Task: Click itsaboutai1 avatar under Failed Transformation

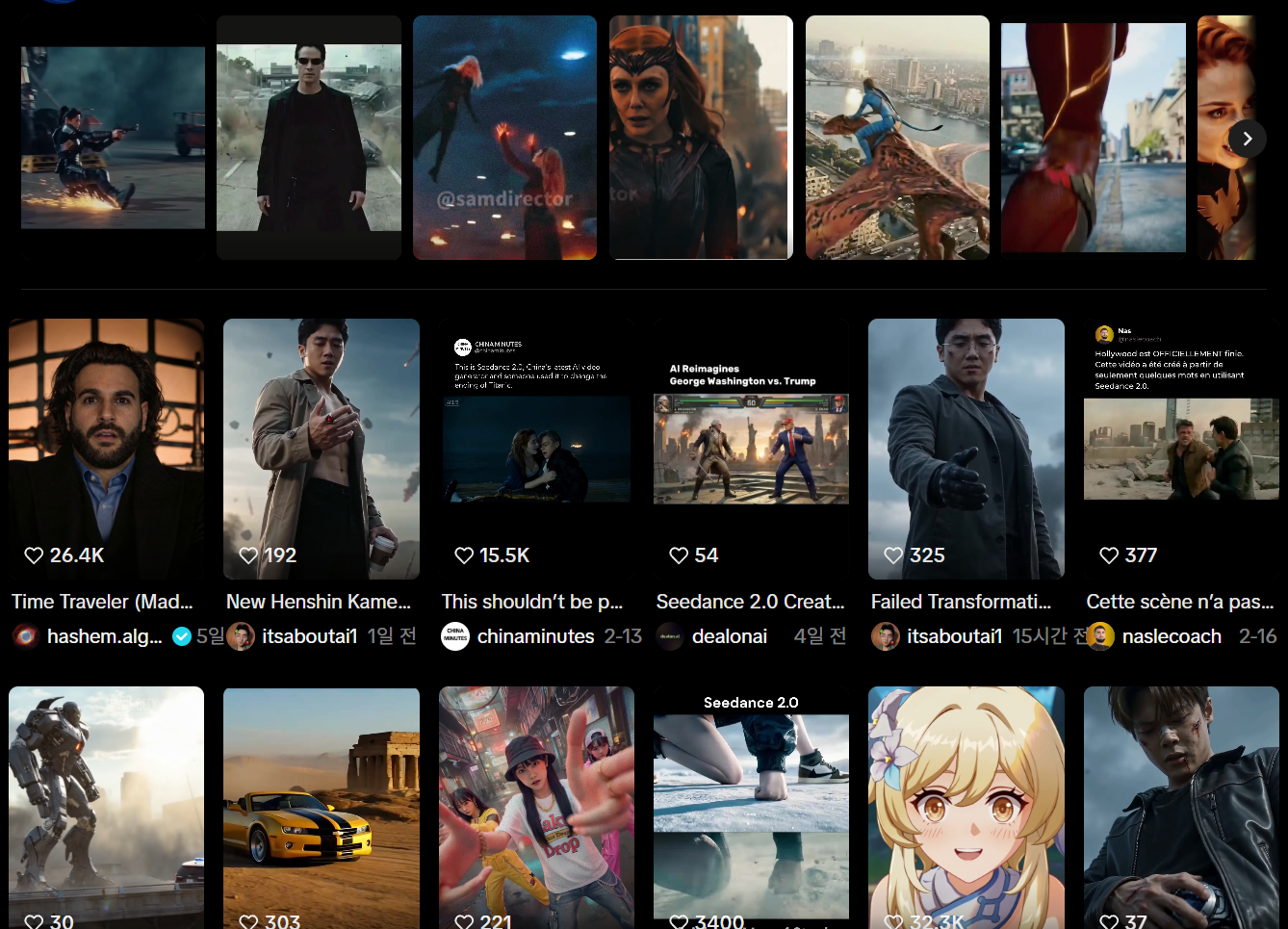Action: coord(886,636)
